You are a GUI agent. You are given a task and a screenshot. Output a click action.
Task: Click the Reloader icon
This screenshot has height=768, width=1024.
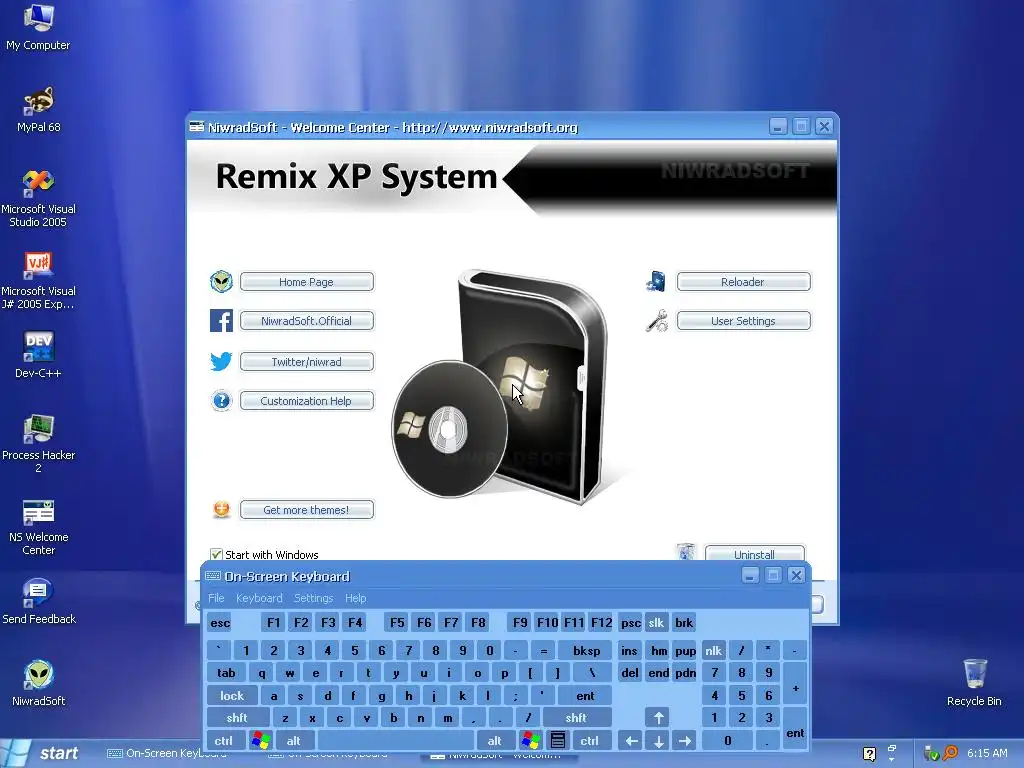[656, 281]
